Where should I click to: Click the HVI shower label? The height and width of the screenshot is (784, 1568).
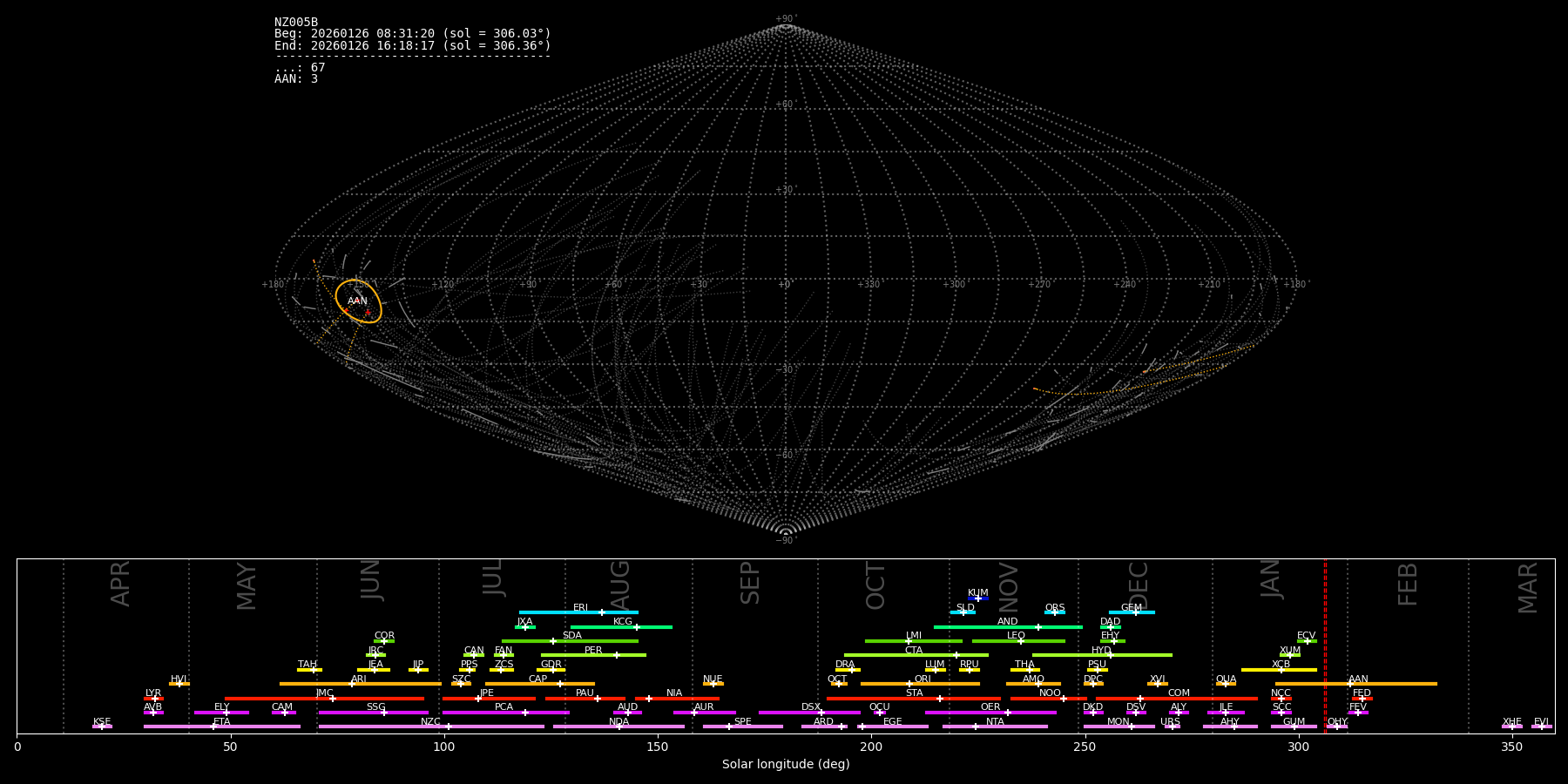pyautogui.click(x=179, y=679)
